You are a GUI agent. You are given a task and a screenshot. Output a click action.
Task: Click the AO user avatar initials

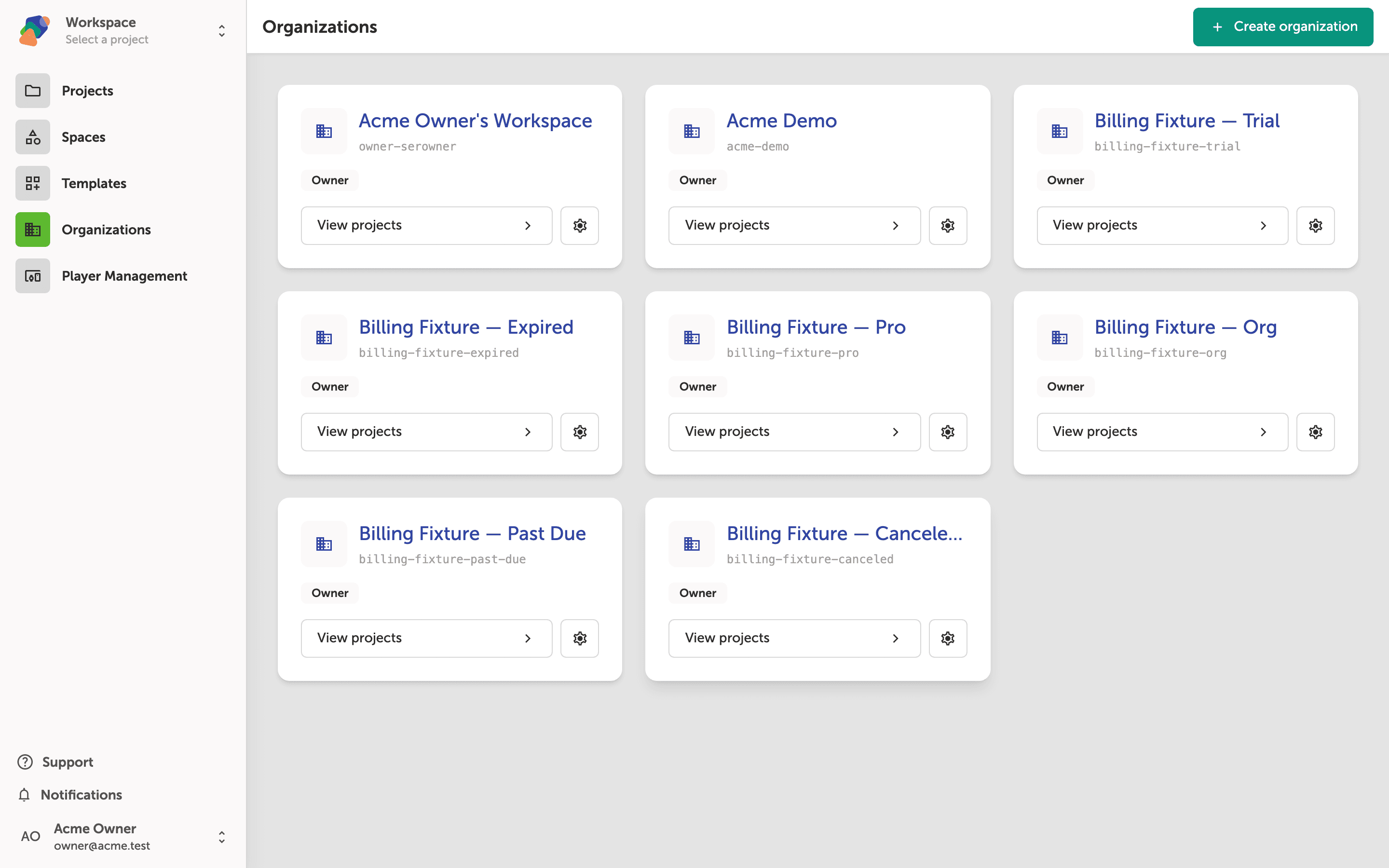point(30,837)
